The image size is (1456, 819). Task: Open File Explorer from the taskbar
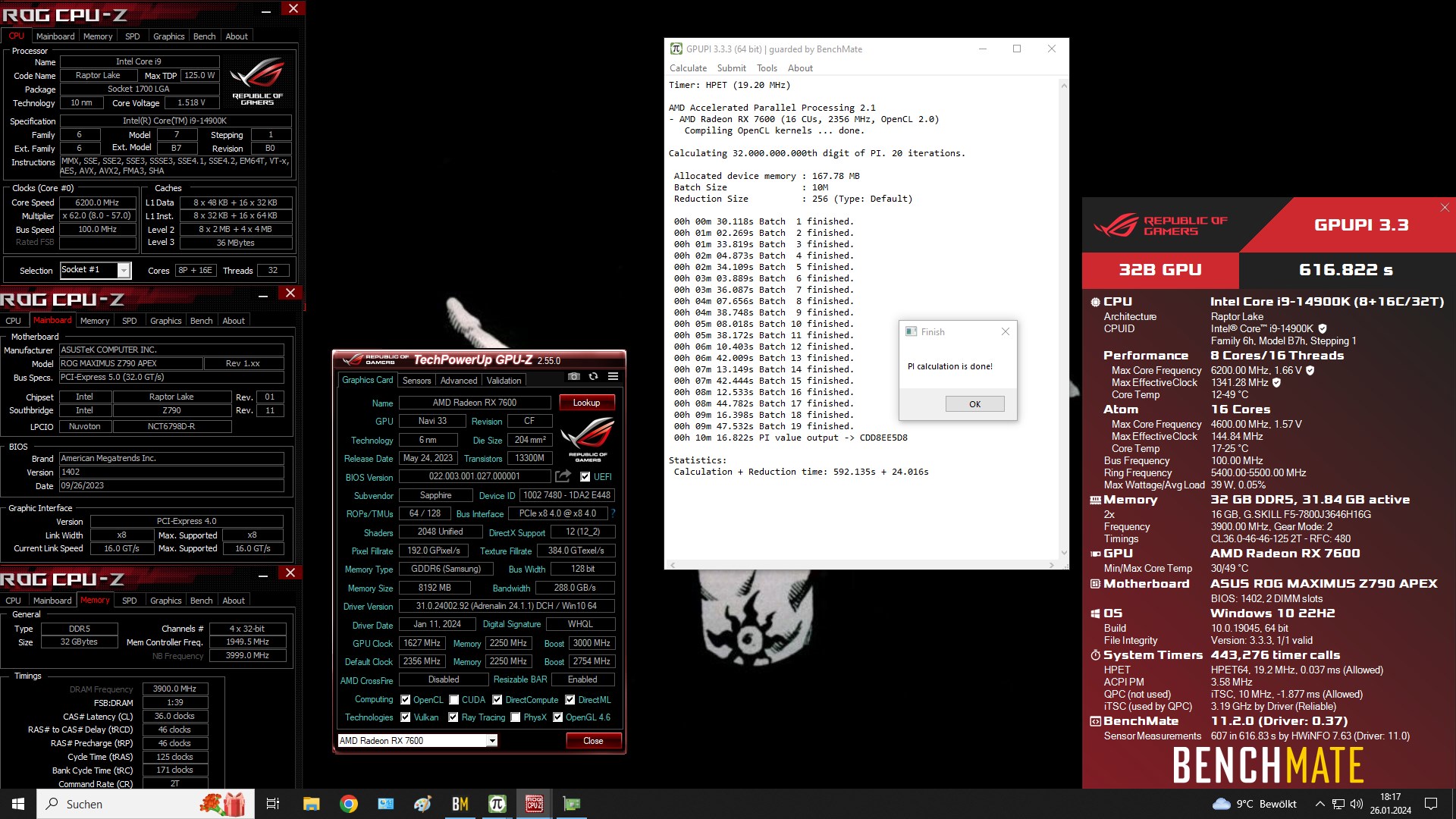(311, 804)
